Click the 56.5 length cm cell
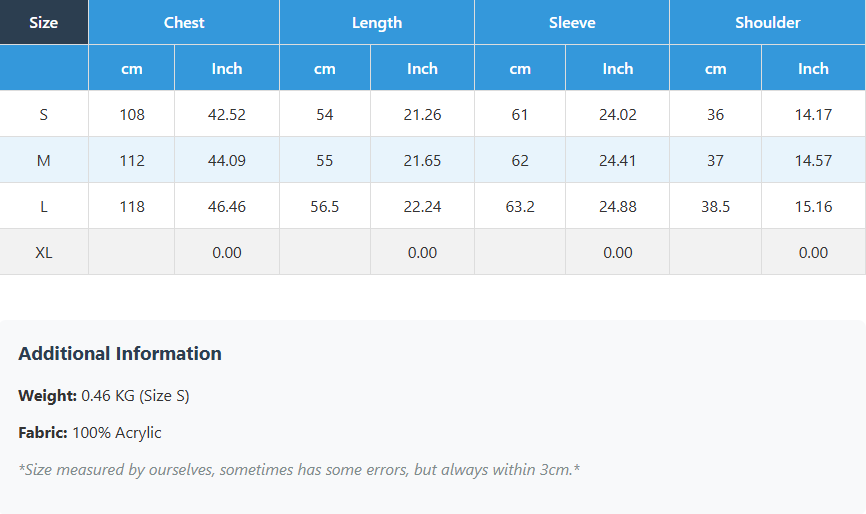 pyautogui.click(x=325, y=206)
